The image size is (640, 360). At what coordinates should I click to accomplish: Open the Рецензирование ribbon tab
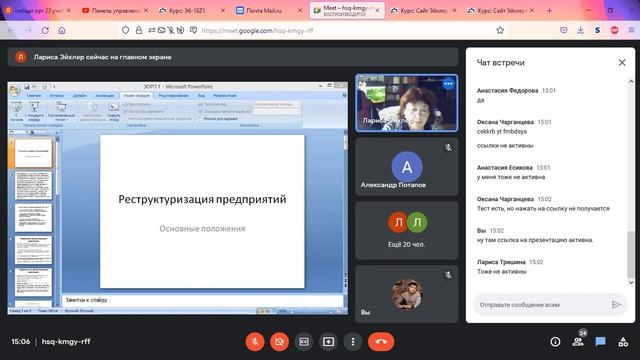[173, 96]
